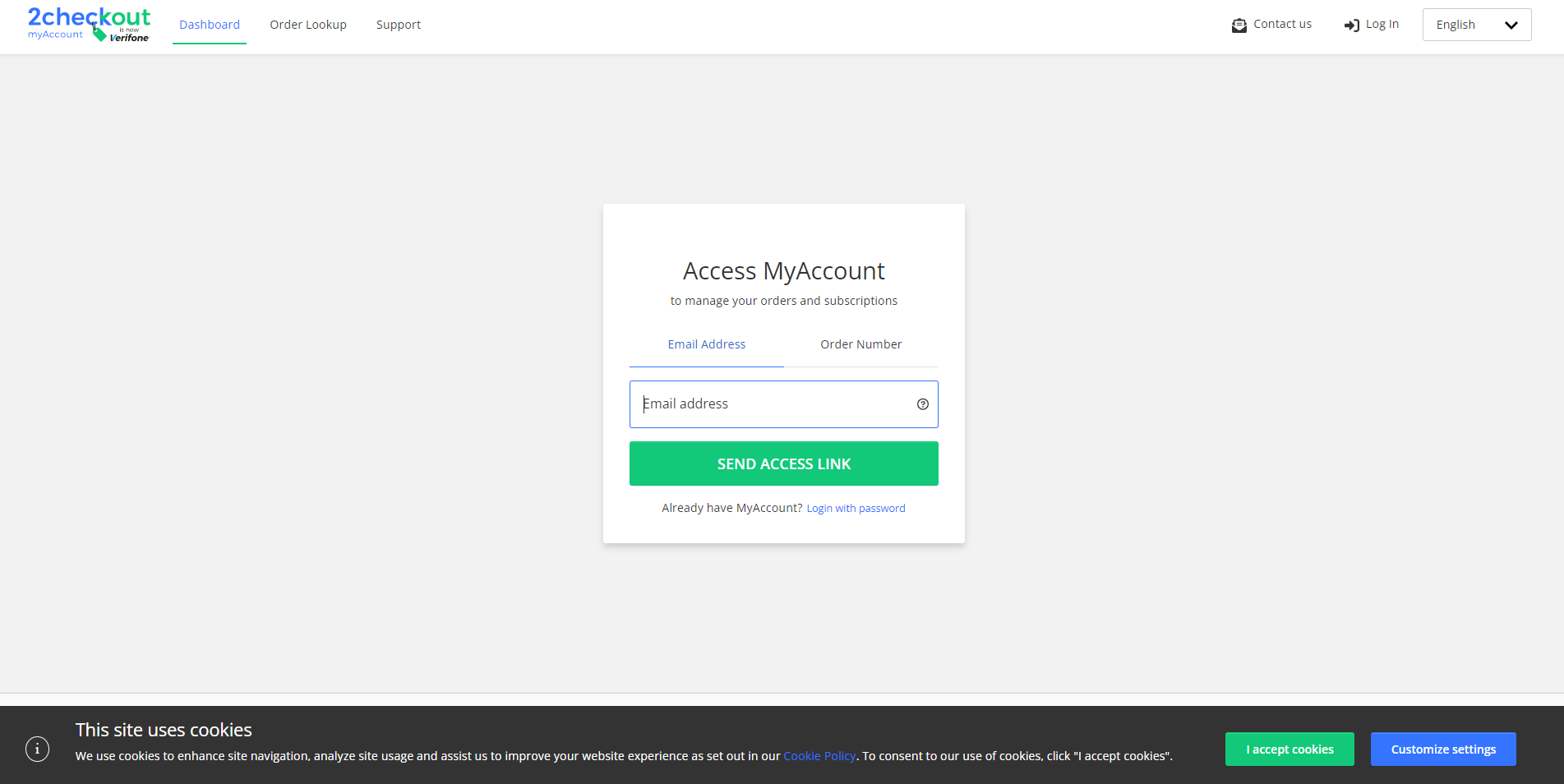Image resolution: width=1564 pixels, height=784 pixels.
Task: Click I accept cookies button
Action: pyautogui.click(x=1289, y=749)
